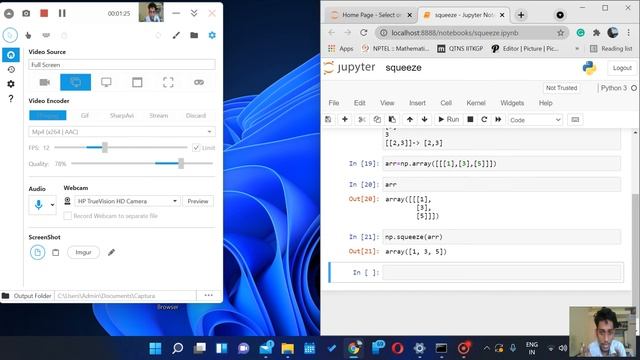Toggle screenshot copy to clipboard option
The image size is (640, 360).
(x=56, y=253)
